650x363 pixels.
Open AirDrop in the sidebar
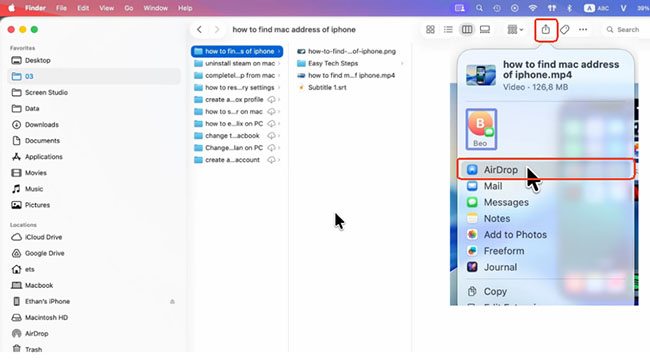(x=94, y=334)
